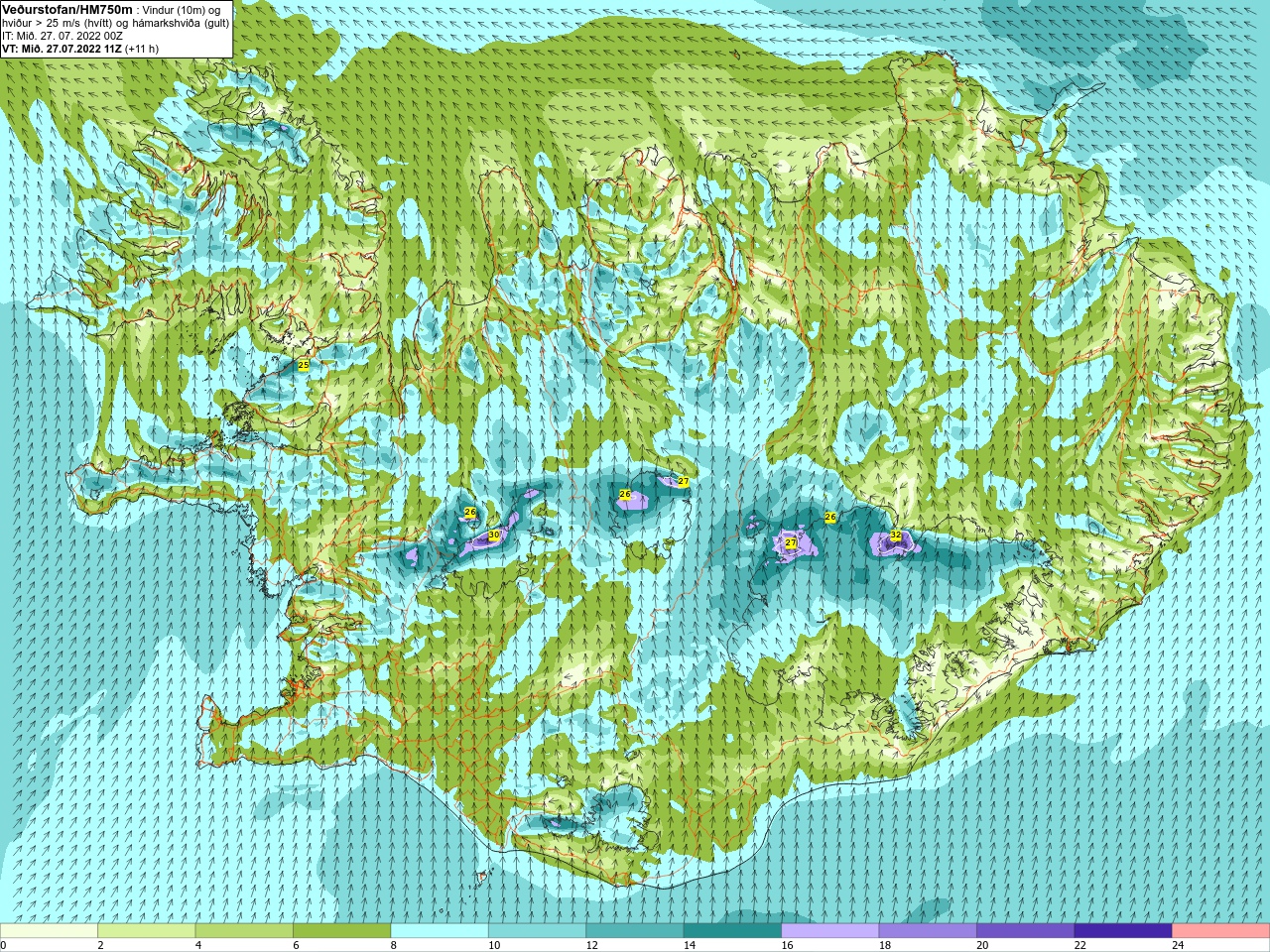This screenshot has width=1270, height=952.
Task: Click the legend scale value 22
Action: point(1079,945)
